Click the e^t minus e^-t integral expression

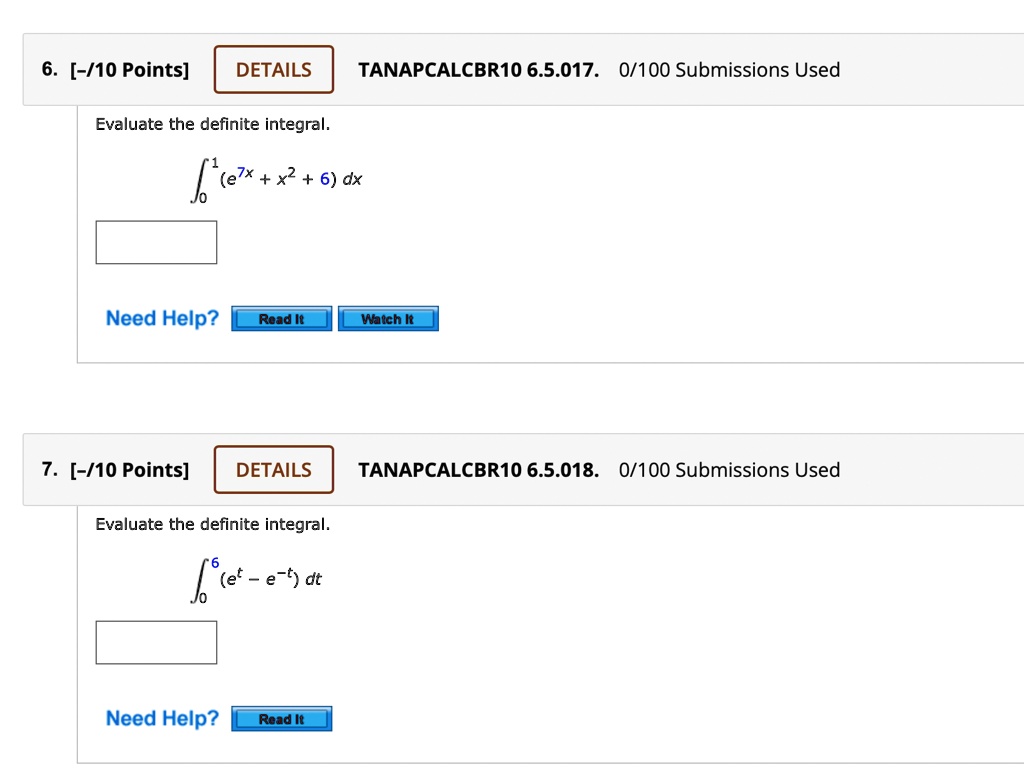pyautogui.click(x=256, y=579)
